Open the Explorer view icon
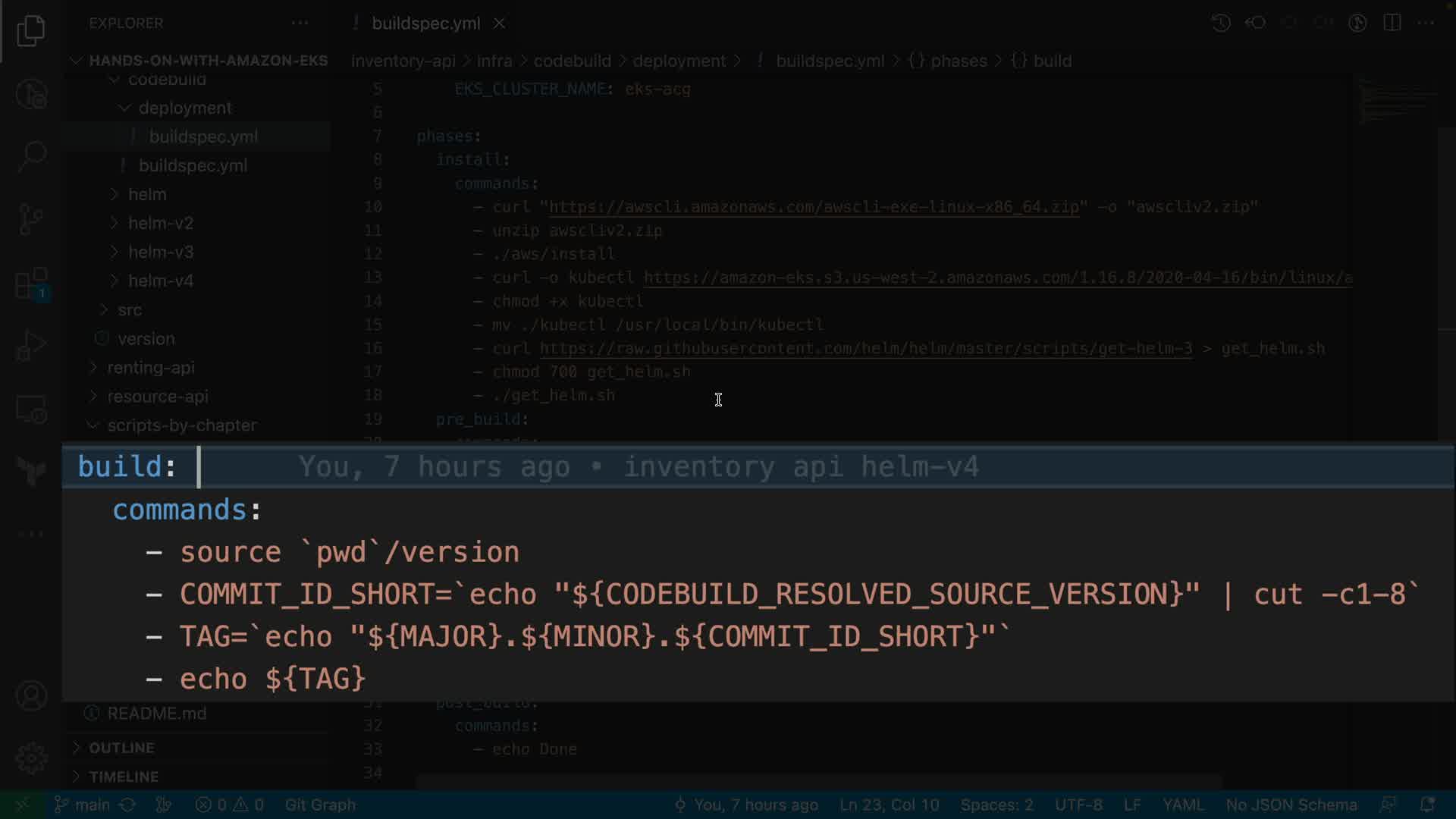Image resolution: width=1456 pixels, height=819 pixels. [31, 31]
